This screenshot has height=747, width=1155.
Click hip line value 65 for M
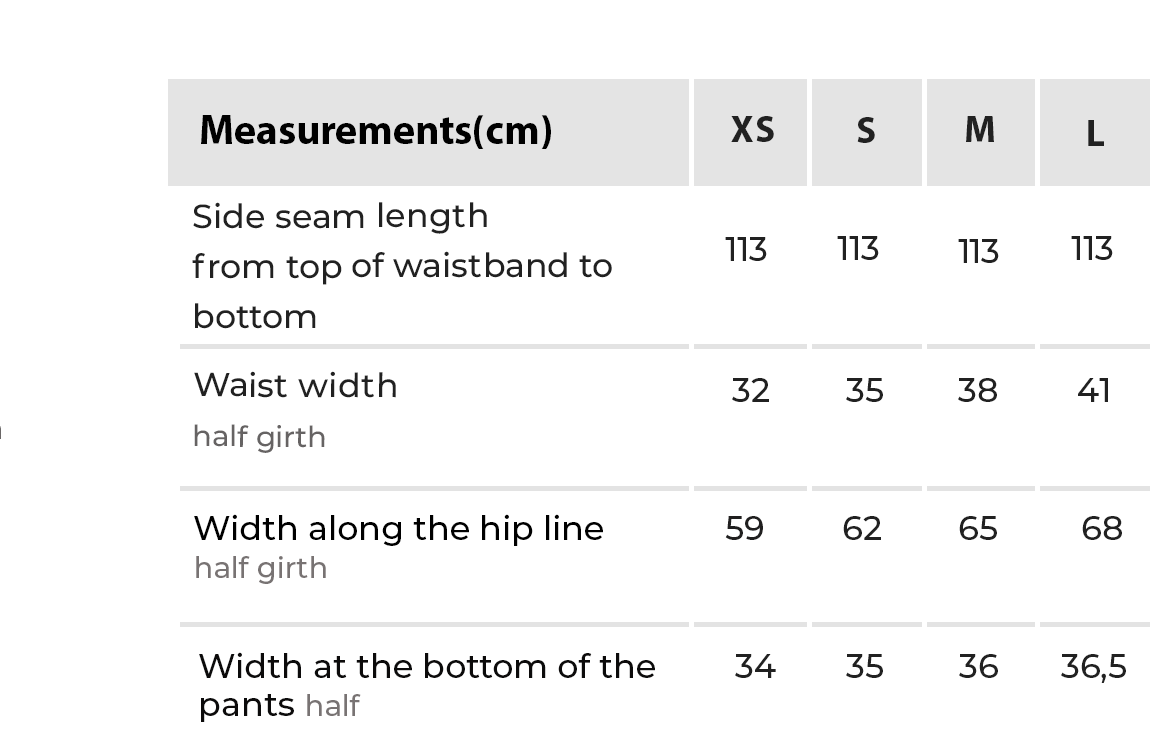click(978, 528)
